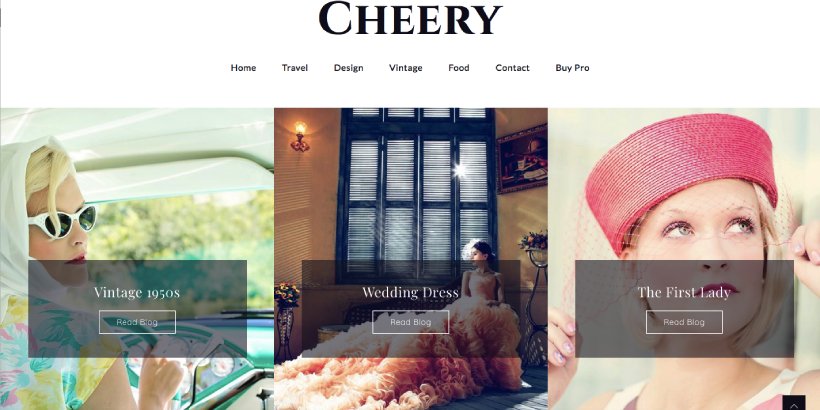The image size is (820, 410).
Task: Open the Wedding Dress post title
Action: (411, 292)
